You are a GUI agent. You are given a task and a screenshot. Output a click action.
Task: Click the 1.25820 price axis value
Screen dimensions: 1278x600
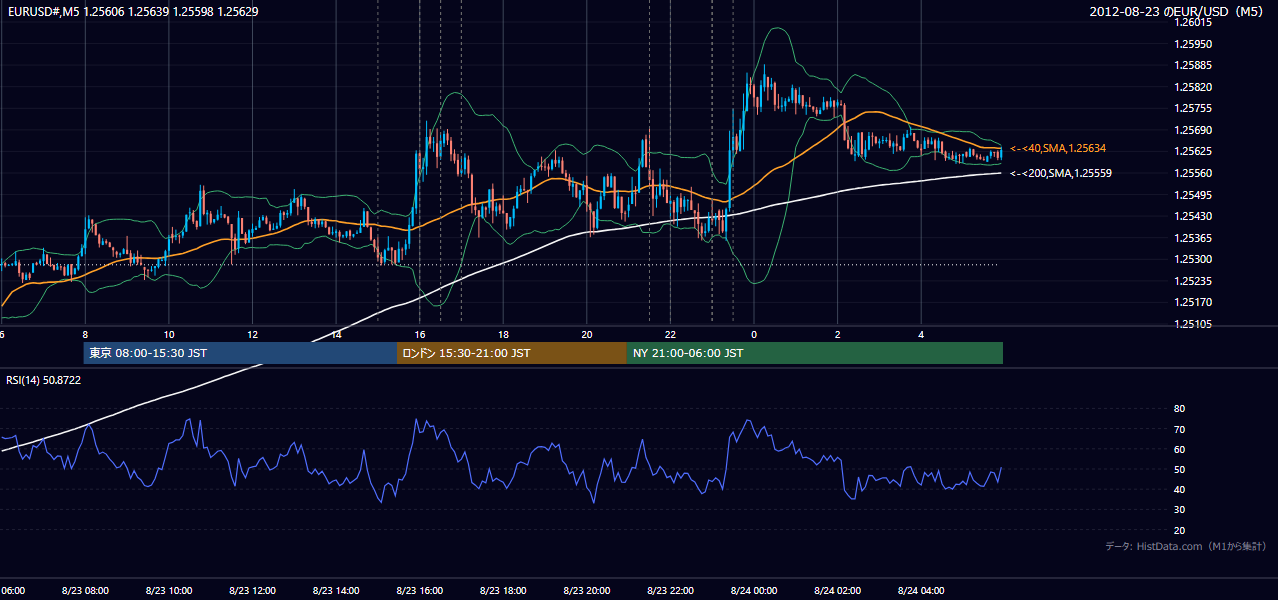(1192, 87)
